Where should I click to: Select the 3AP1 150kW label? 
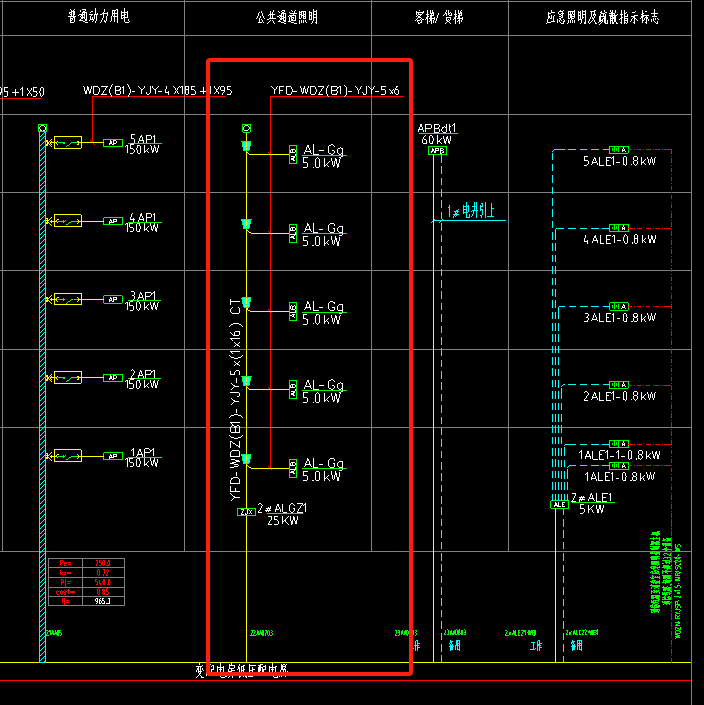click(x=143, y=301)
